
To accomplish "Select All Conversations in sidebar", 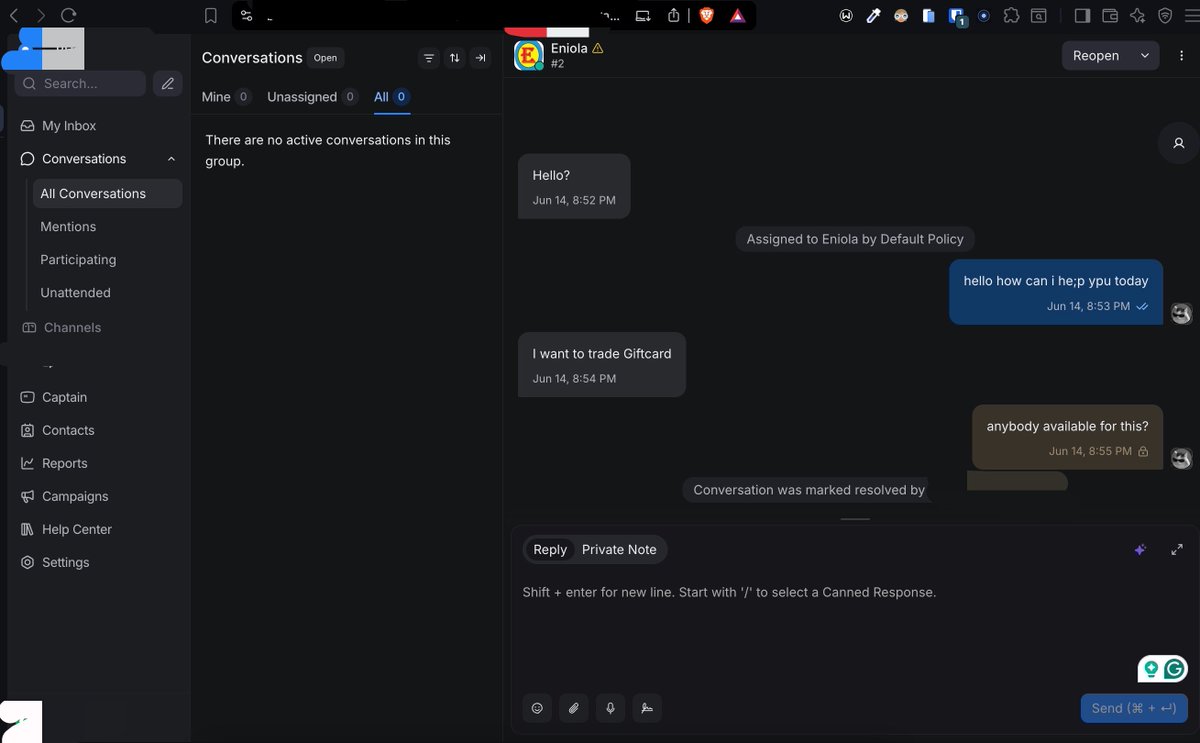I will [107, 194].
